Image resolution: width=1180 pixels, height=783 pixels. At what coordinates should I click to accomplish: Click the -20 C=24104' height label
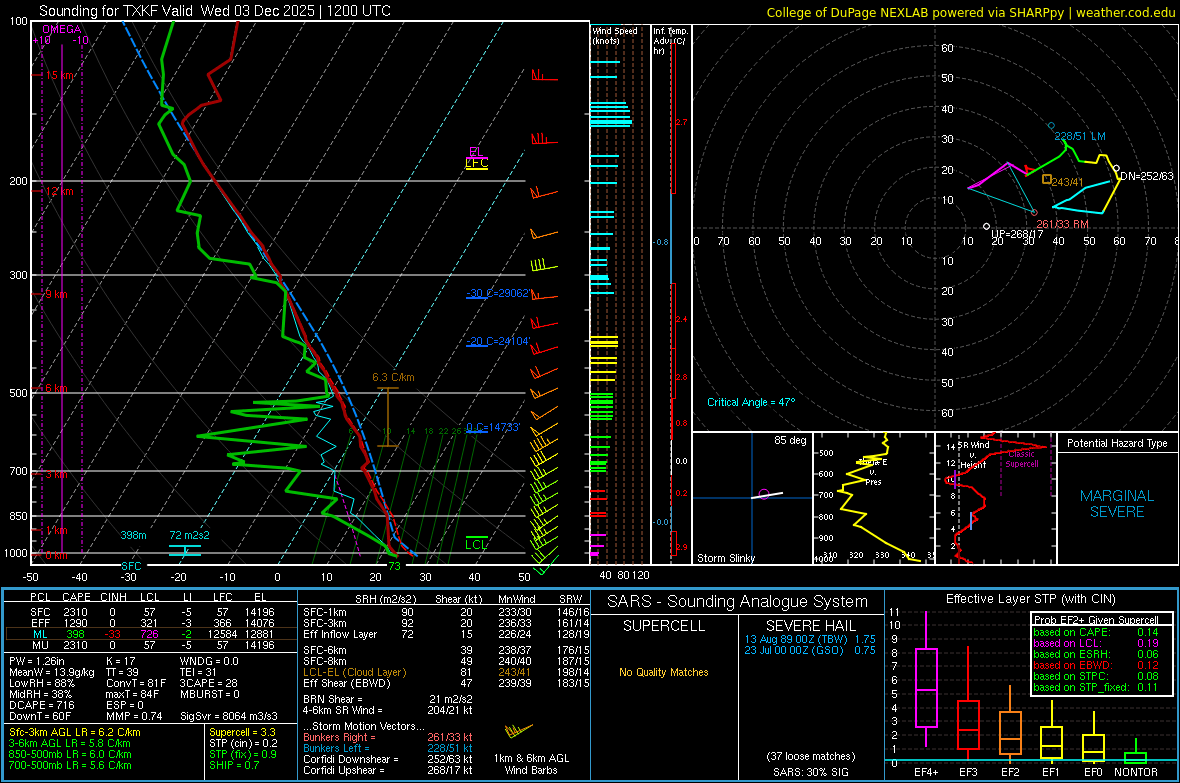(x=498, y=341)
